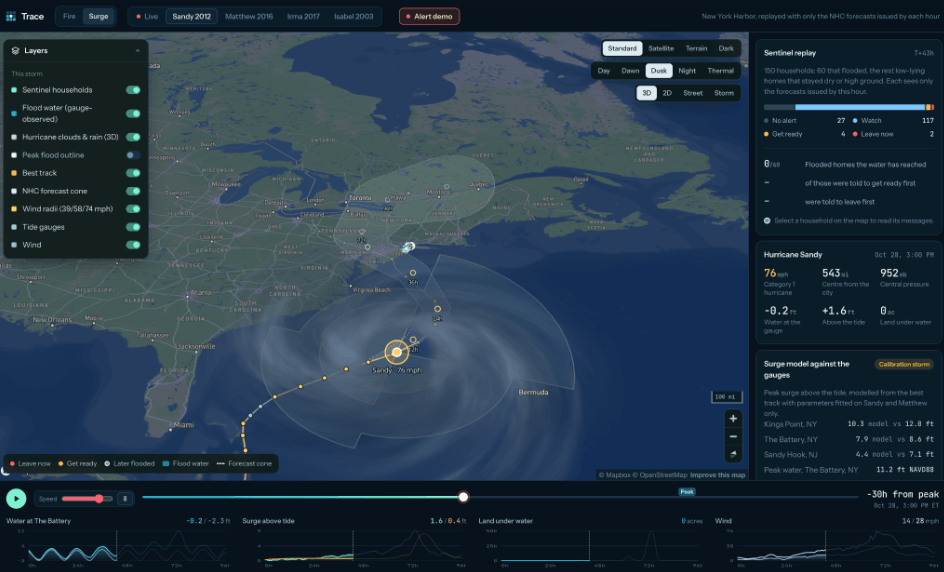Screen dimensions: 944x572
Task: Zoom out the map with the minus button
Action: (733, 437)
